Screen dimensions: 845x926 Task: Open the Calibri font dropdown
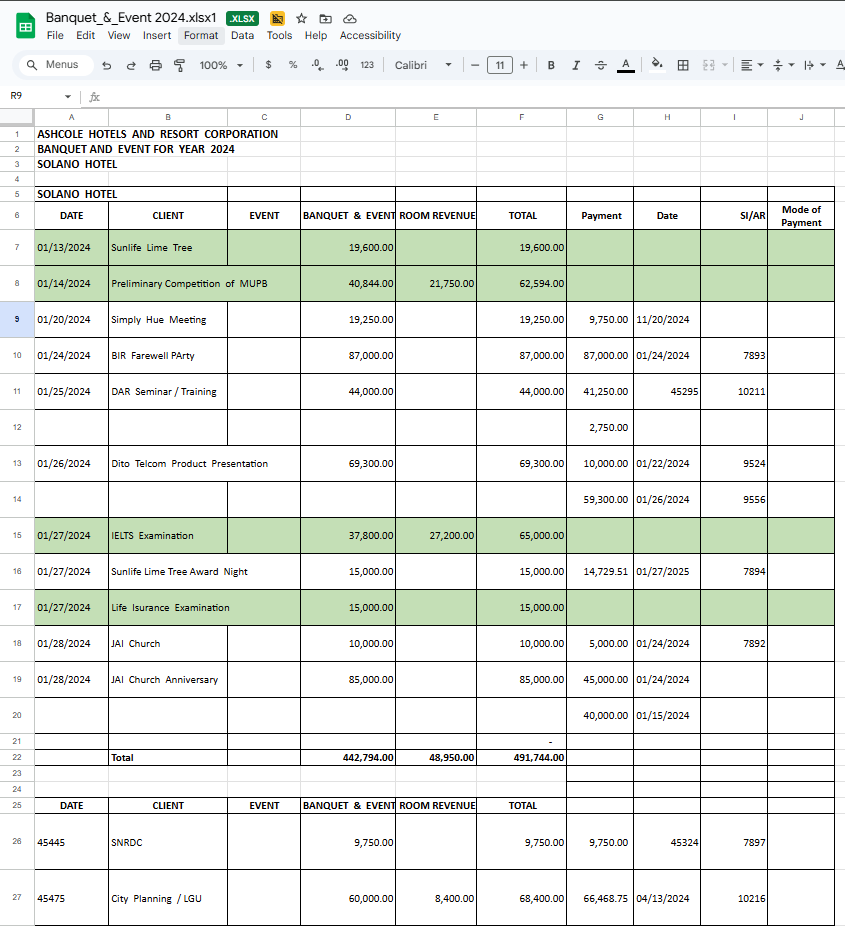pyautogui.click(x=423, y=65)
